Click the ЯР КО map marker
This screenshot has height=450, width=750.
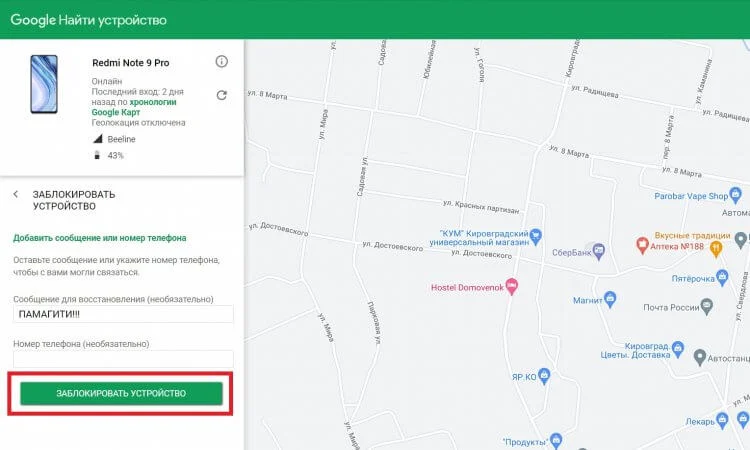pos(544,376)
